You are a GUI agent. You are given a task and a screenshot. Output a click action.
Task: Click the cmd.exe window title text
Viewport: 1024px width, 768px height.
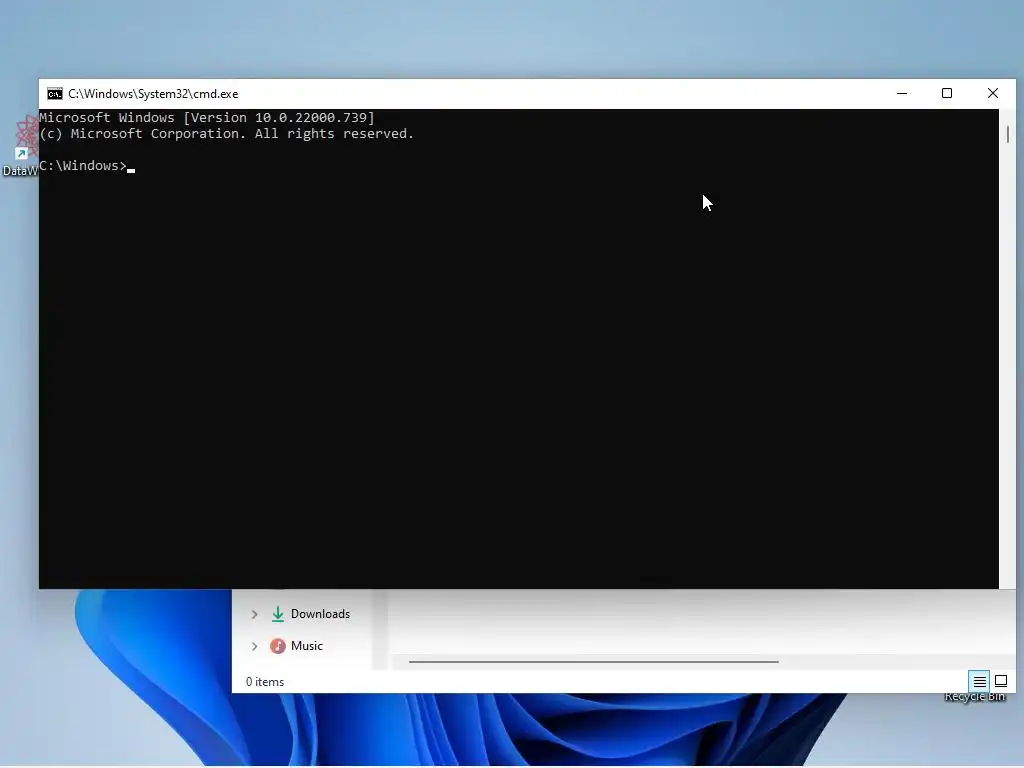click(x=153, y=94)
